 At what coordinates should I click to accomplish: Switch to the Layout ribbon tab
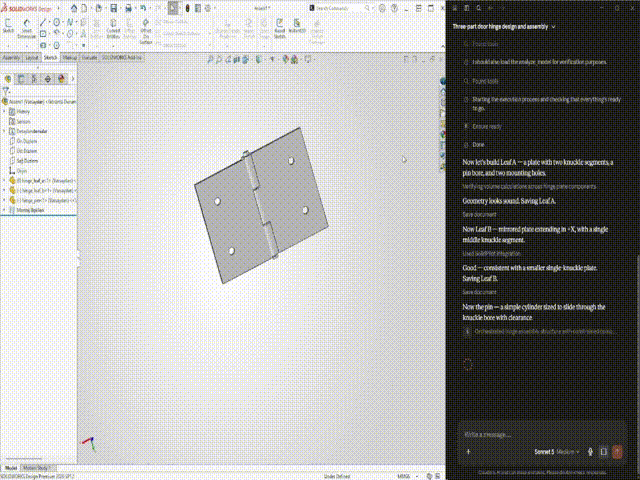tap(31, 58)
